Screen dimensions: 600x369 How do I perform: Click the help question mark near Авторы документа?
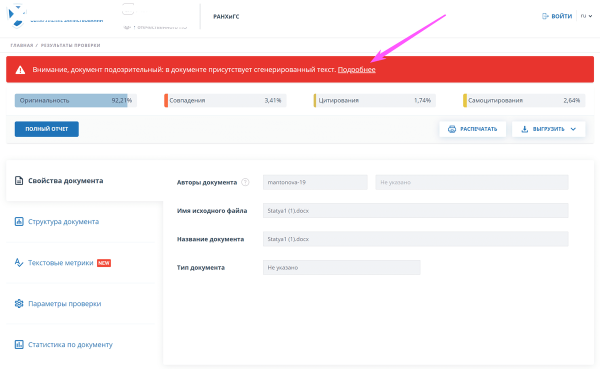[x=245, y=182]
